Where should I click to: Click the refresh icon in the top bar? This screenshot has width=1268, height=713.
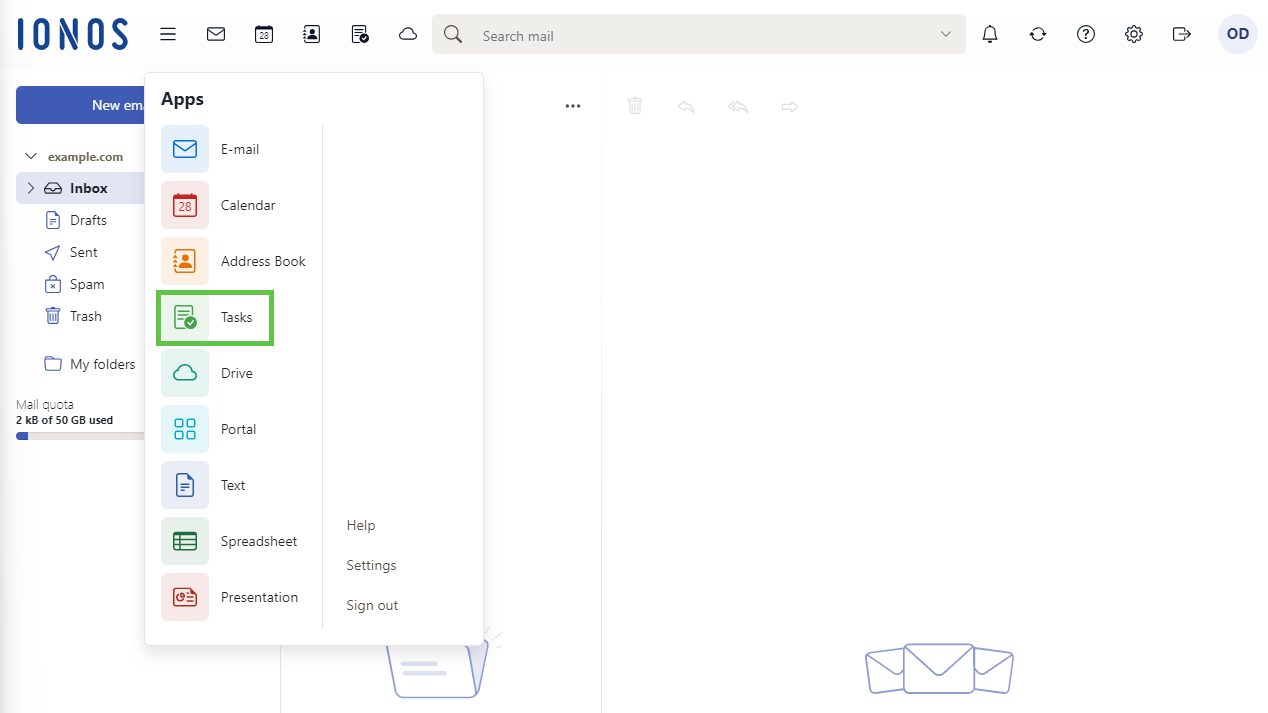(x=1038, y=33)
